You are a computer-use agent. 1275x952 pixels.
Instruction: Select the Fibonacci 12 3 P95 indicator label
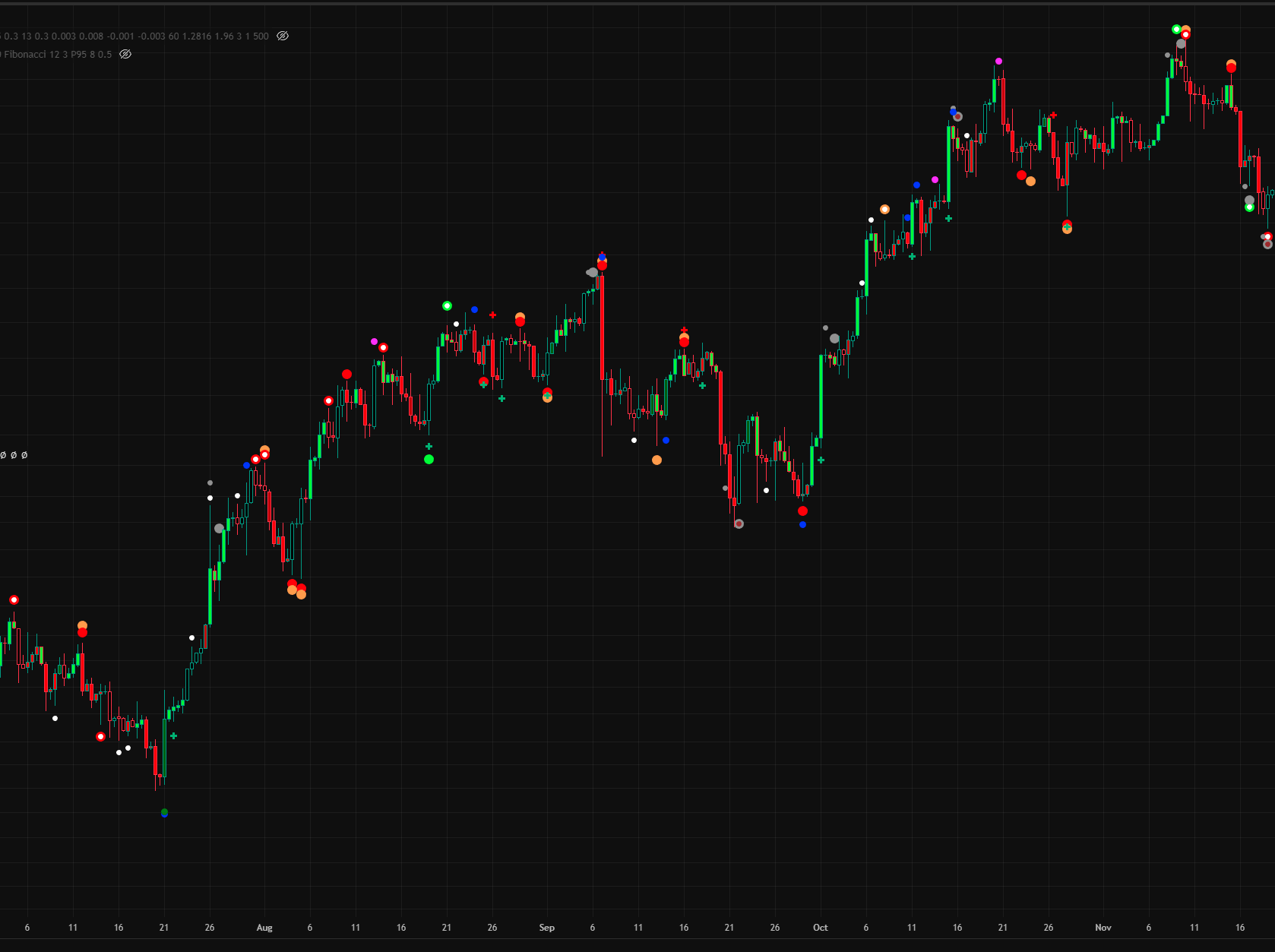(x=57, y=55)
